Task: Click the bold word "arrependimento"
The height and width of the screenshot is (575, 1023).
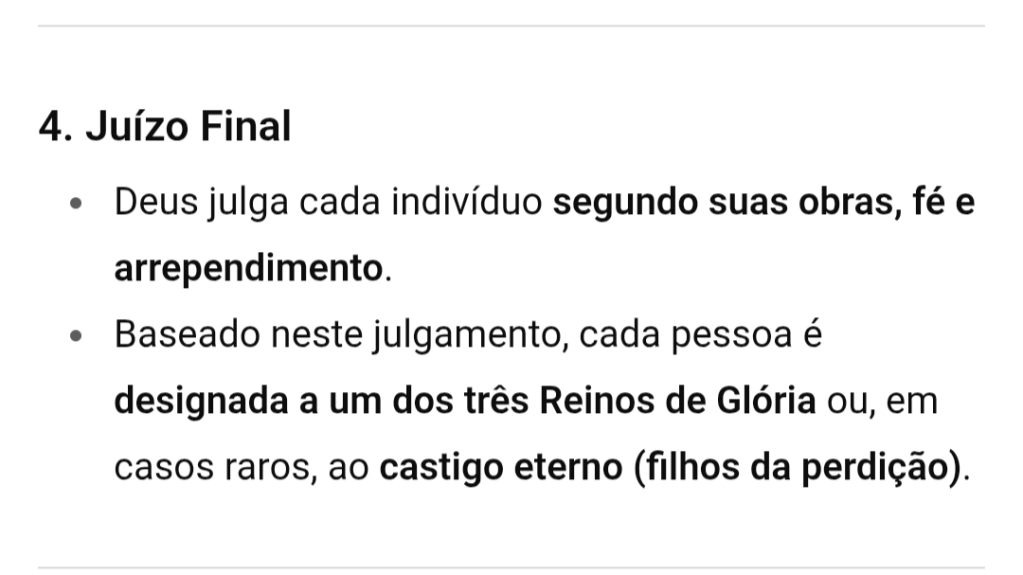Action: tap(249, 269)
